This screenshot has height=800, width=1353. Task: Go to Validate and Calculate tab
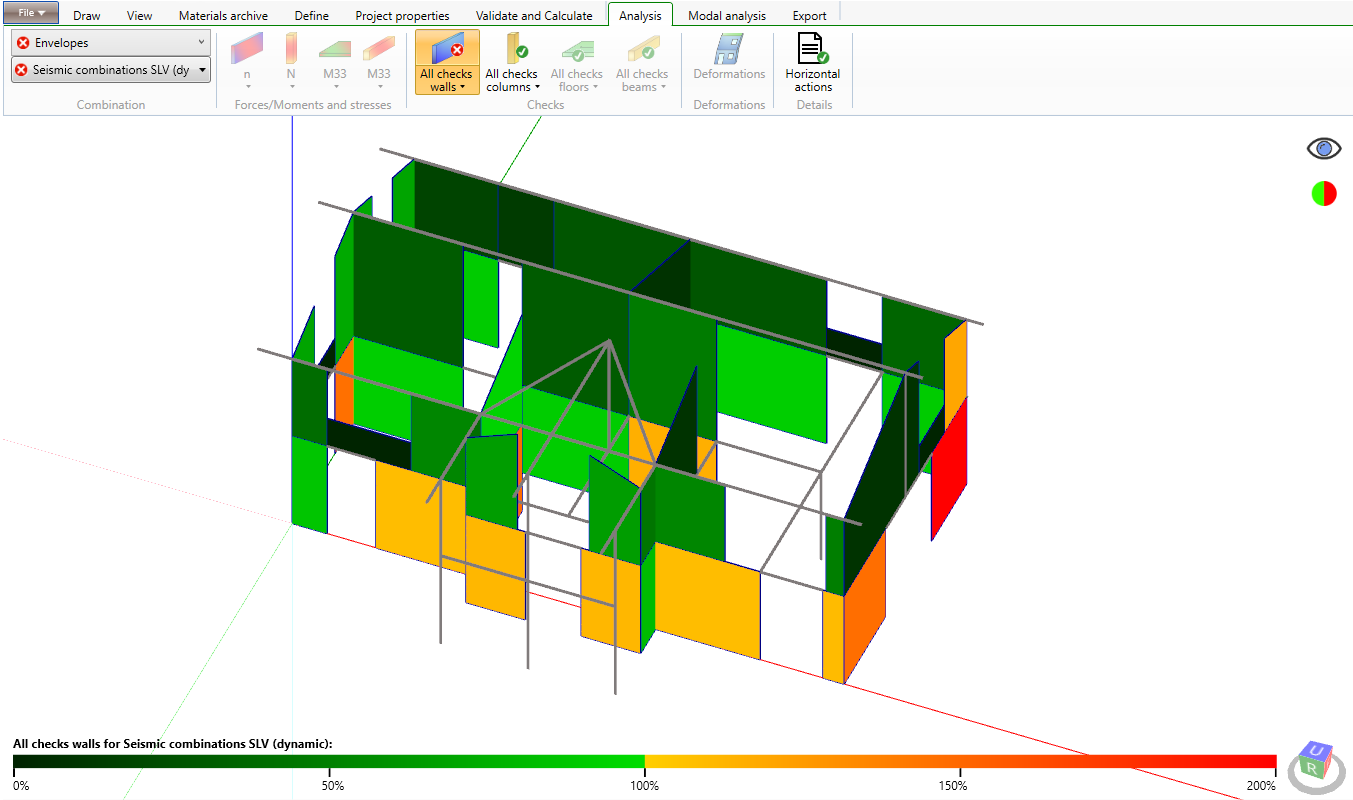pyautogui.click(x=534, y=16)
